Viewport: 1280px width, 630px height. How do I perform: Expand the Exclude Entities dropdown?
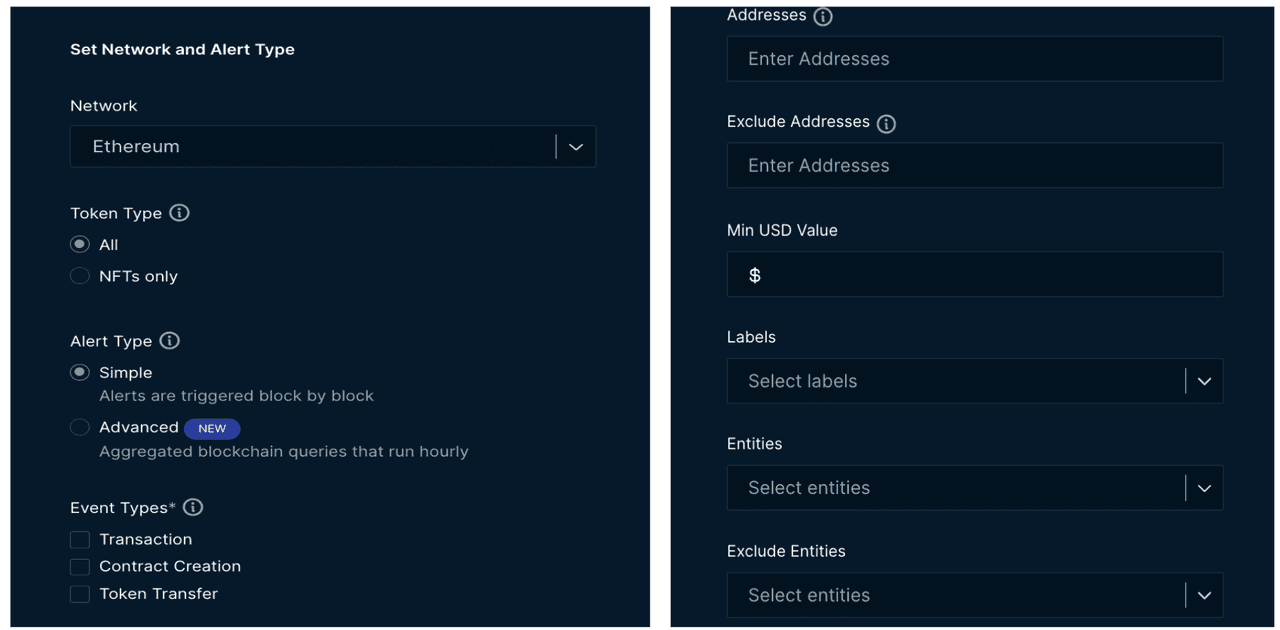[x=974, y=595]
